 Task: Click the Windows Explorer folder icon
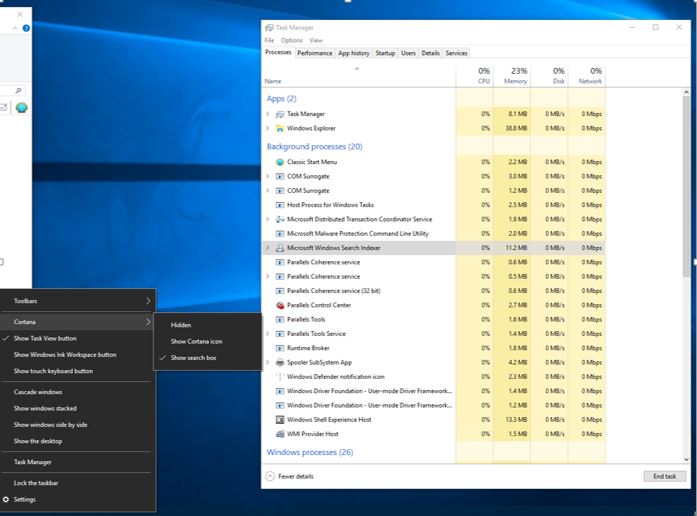click(x=280, y=128)
